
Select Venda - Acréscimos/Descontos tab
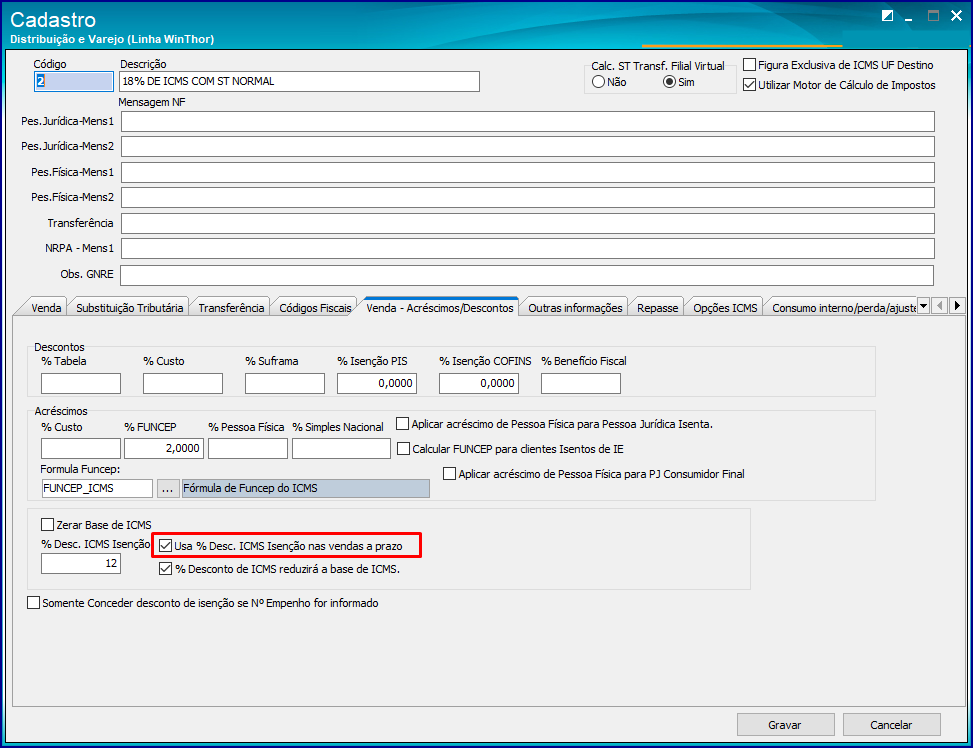pos(439,308)
